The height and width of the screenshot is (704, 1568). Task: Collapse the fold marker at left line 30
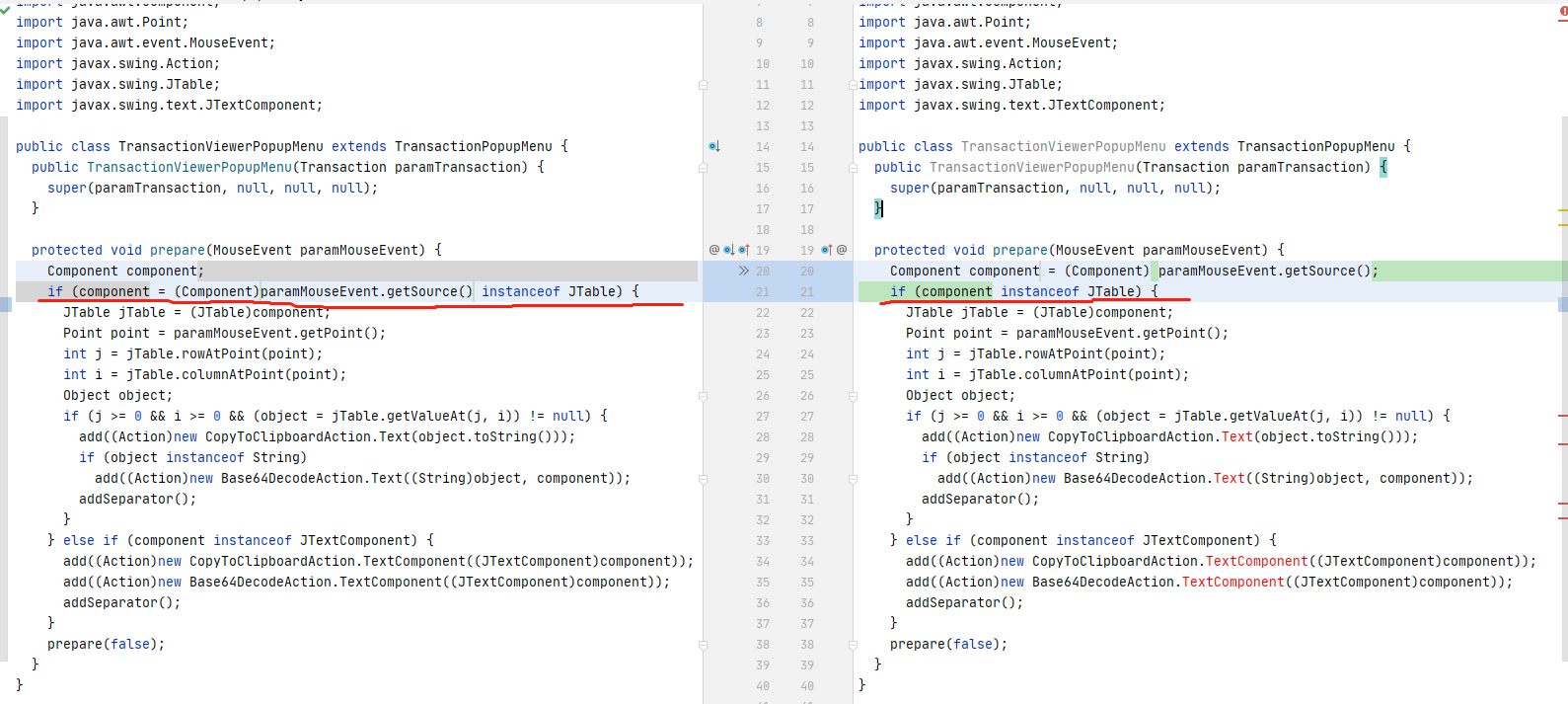tap(703, 479)
